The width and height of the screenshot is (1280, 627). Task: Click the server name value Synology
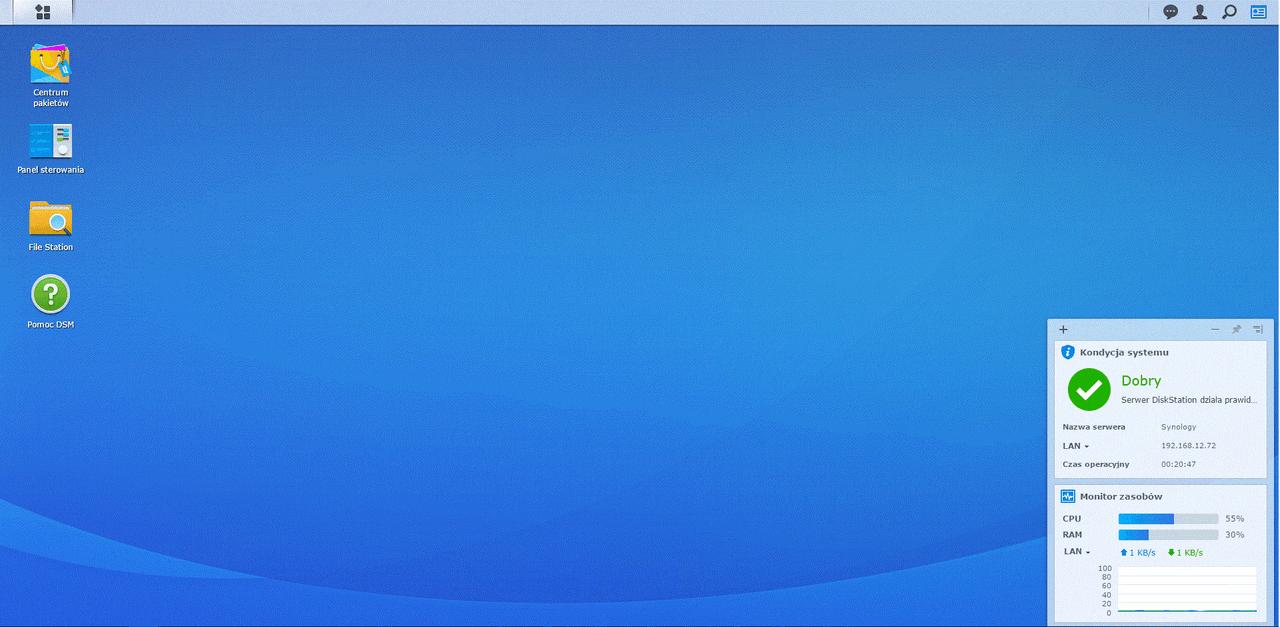click(x=1178, y=427)
